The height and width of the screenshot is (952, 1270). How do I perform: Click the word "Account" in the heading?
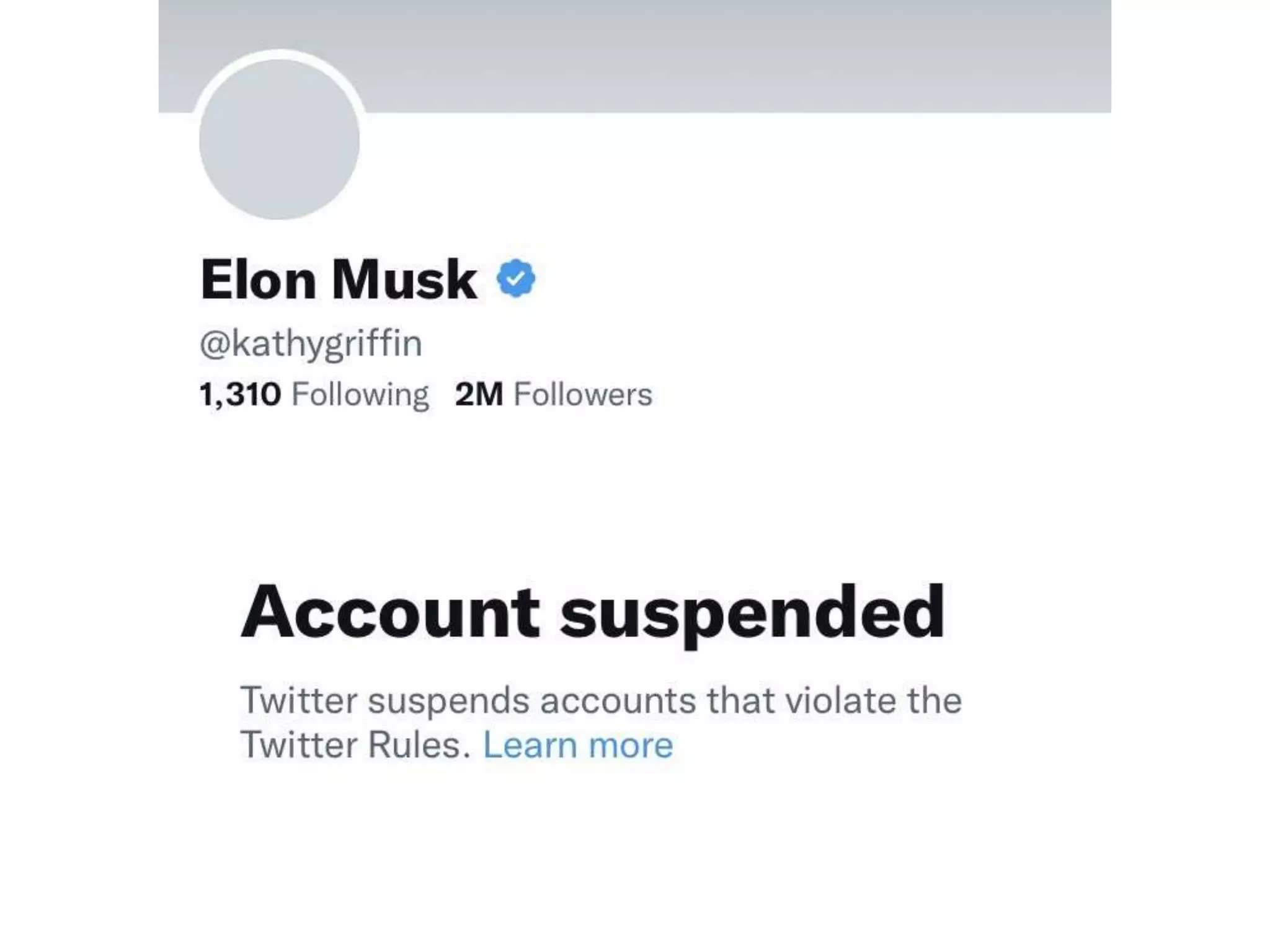(x=390, y=612)
